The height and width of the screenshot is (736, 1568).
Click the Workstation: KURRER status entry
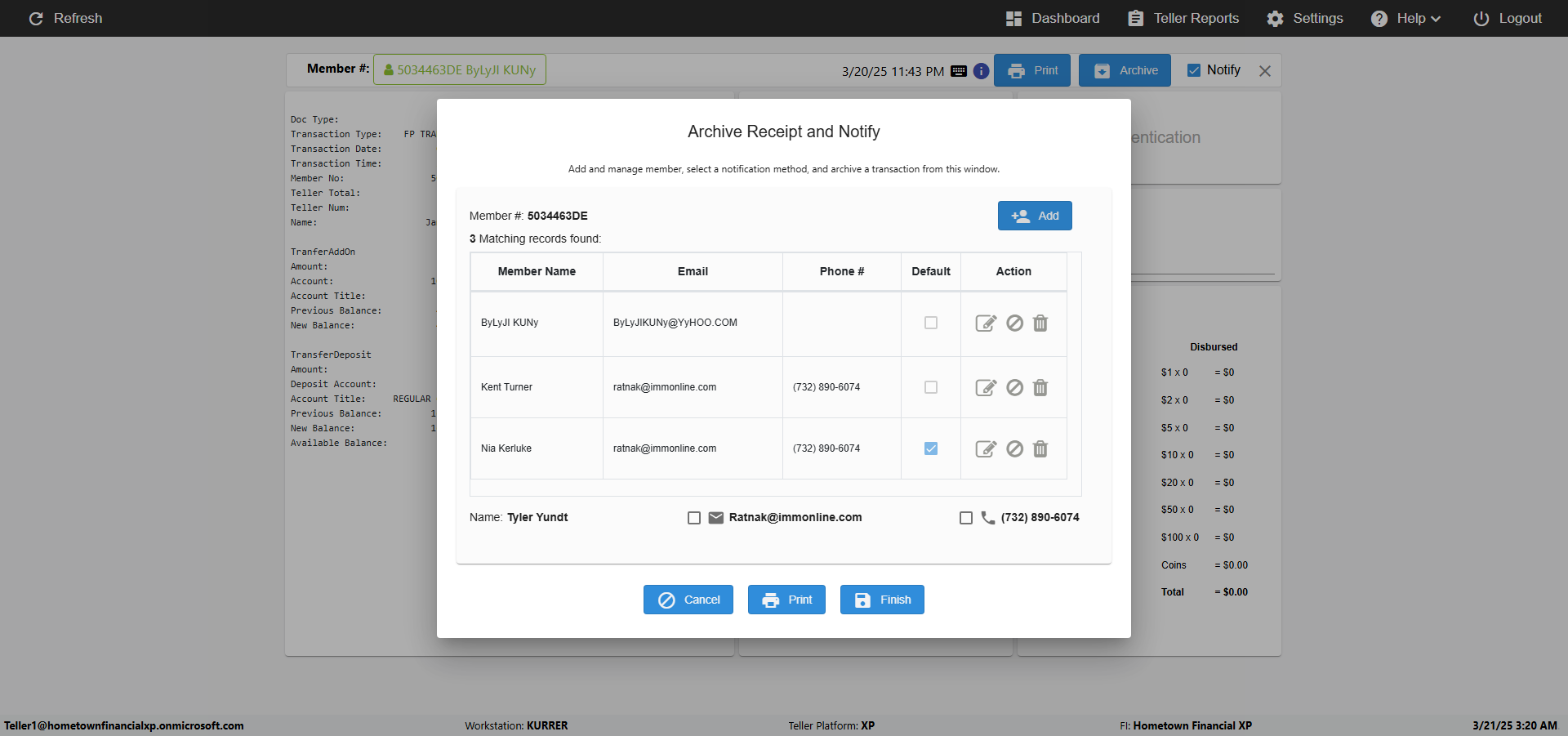pyautogui.click(x=516, y=725)
